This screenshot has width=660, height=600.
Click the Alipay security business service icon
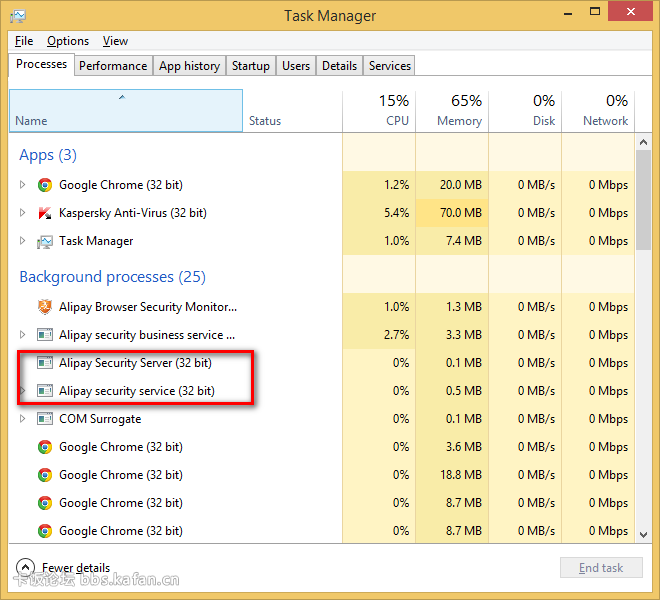tap(45, 335)
